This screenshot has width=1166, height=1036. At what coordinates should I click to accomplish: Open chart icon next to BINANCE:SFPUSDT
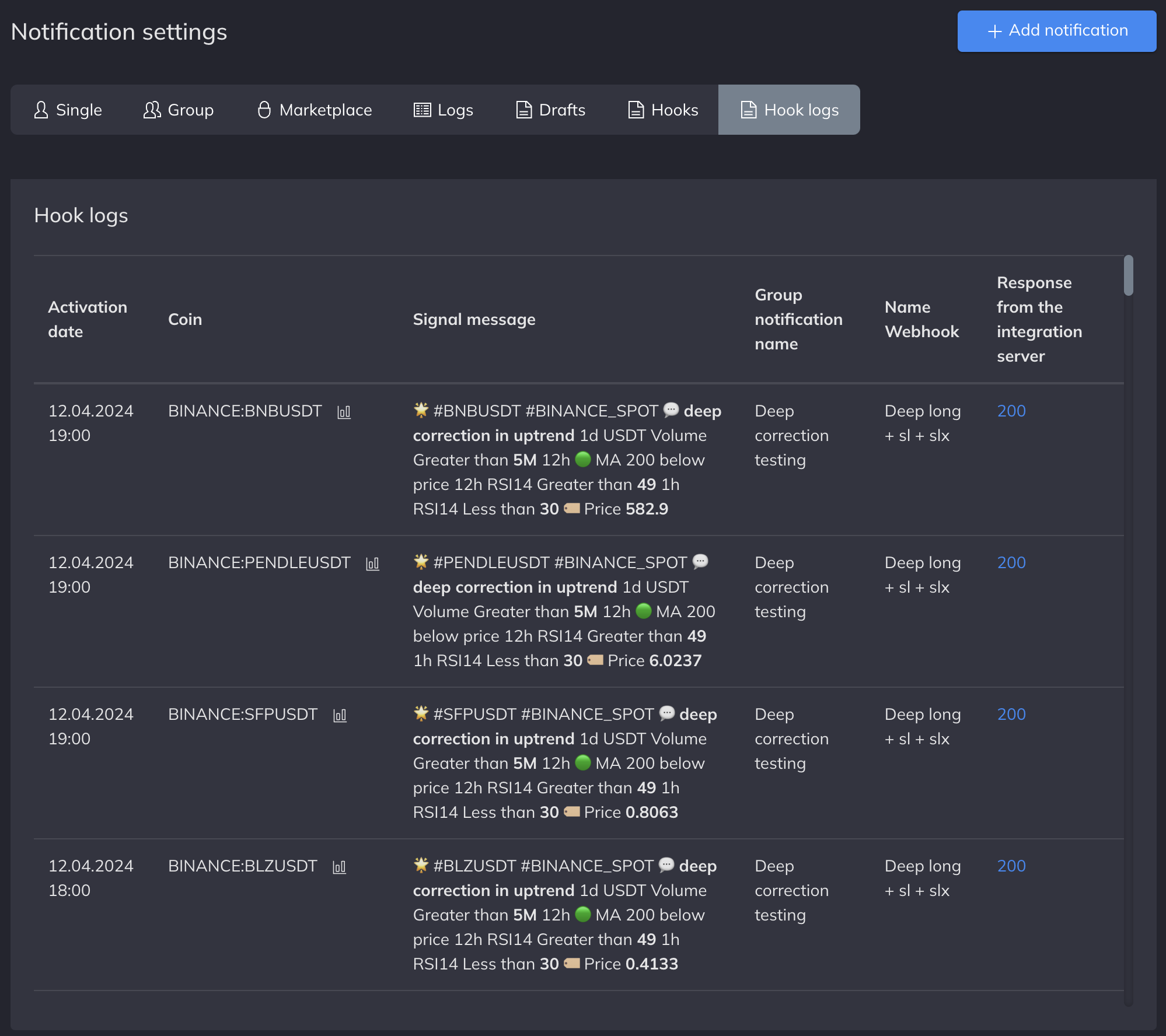pos(340,716)
